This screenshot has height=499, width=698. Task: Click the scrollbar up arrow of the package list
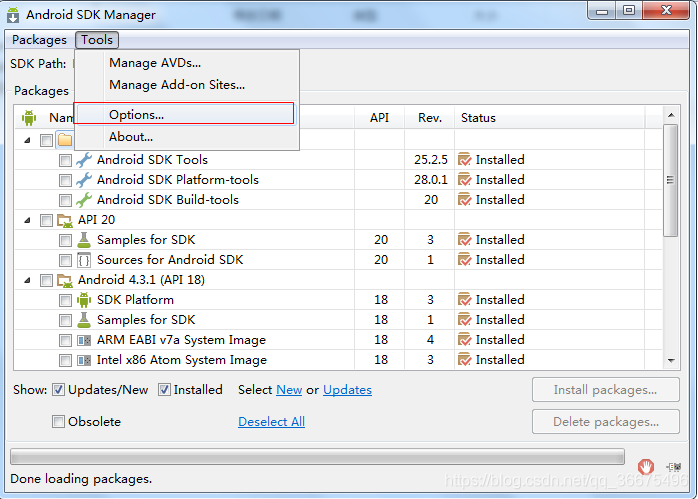(670, 115)
